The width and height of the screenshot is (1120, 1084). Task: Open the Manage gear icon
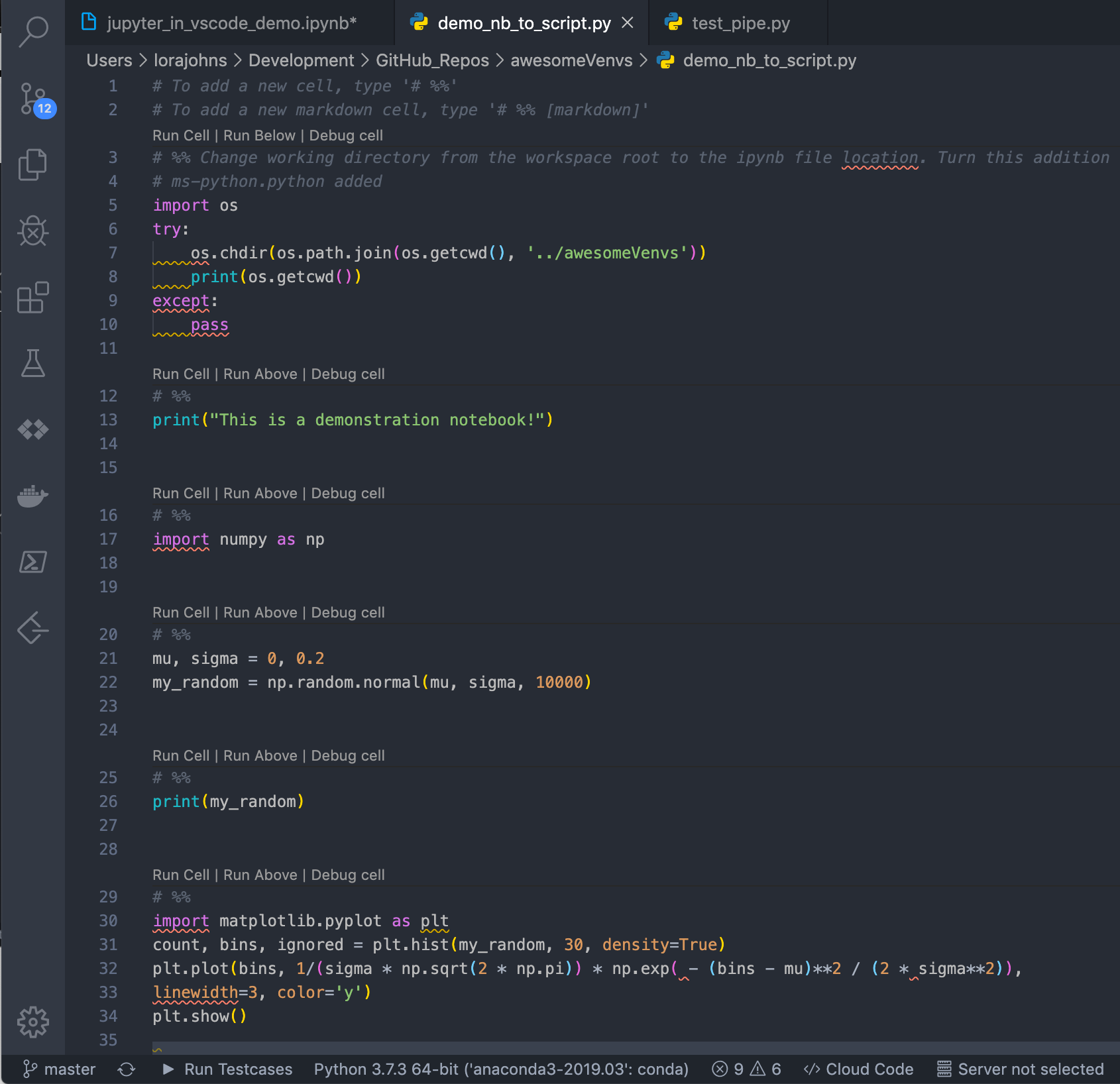[x=33, y=1022]
